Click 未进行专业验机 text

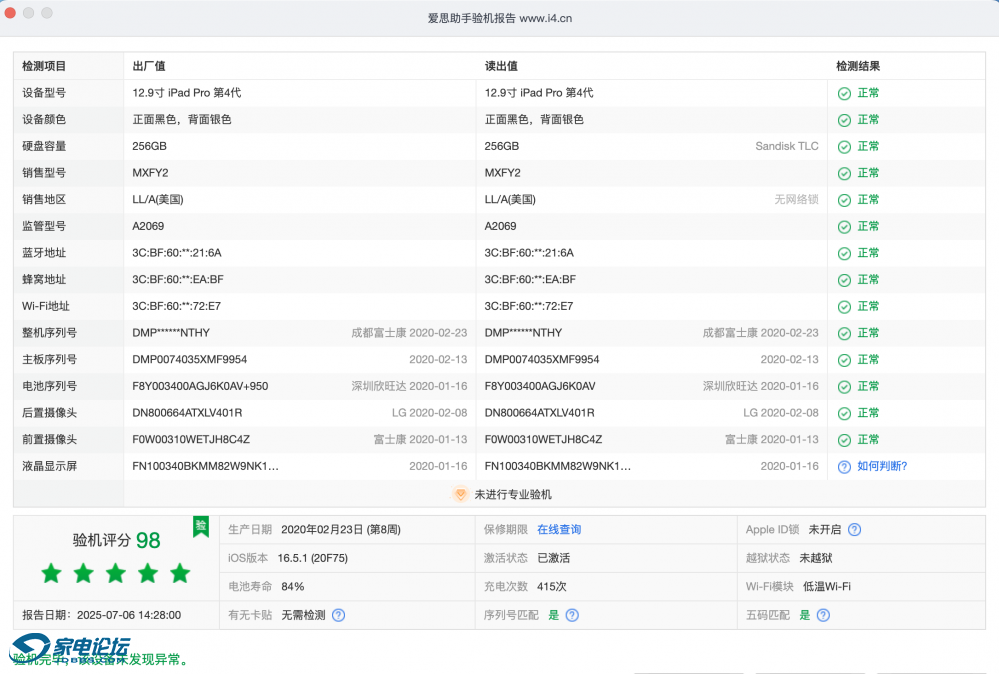point(513,494)
